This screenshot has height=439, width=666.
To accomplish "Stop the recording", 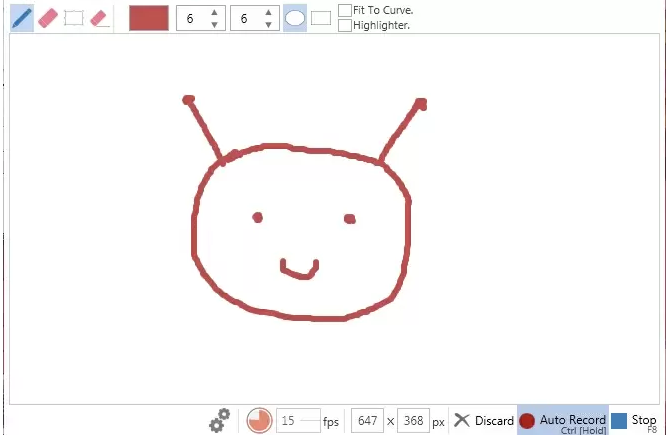I will coord(635,421).
